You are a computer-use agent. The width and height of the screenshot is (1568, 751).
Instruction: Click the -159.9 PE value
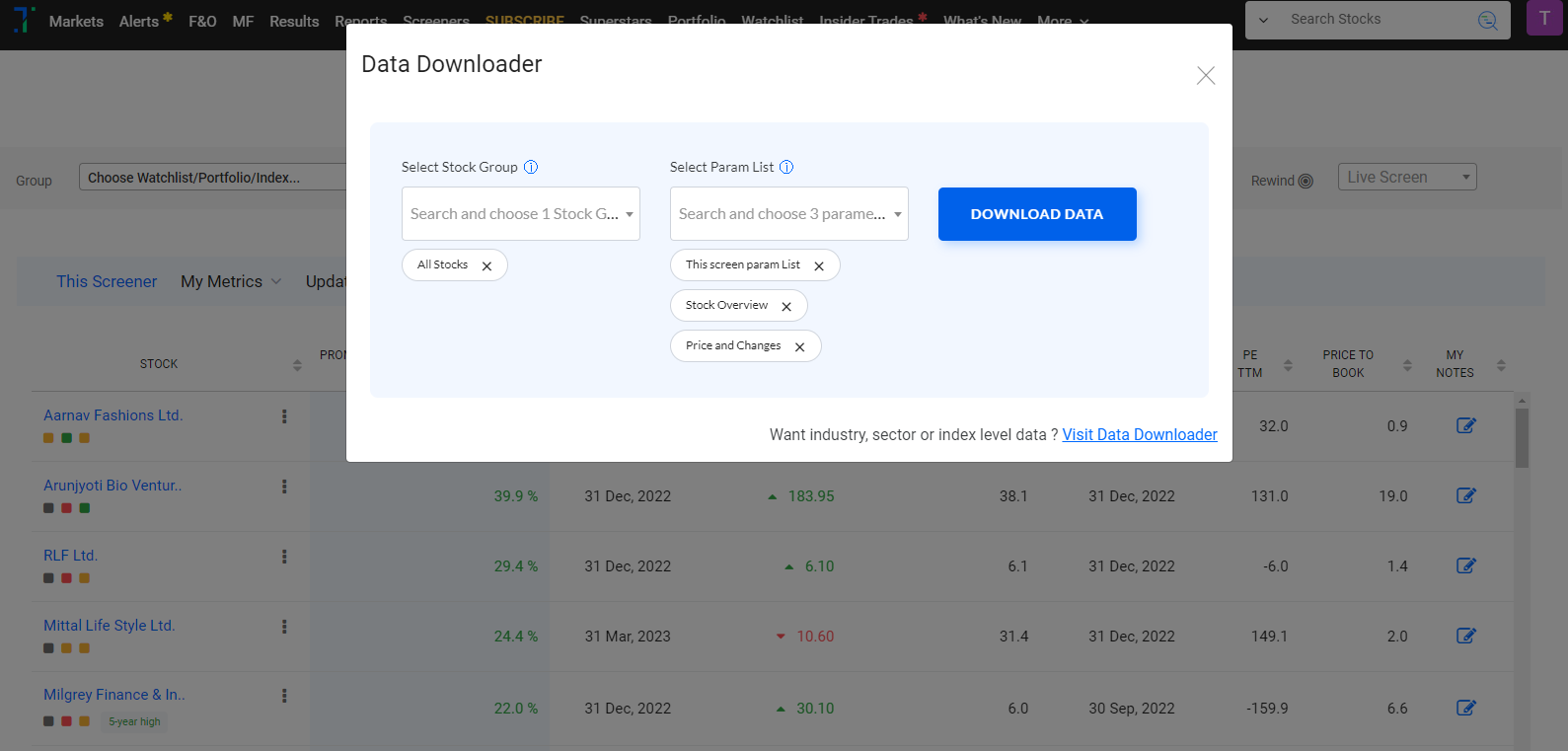point(1267,709)
